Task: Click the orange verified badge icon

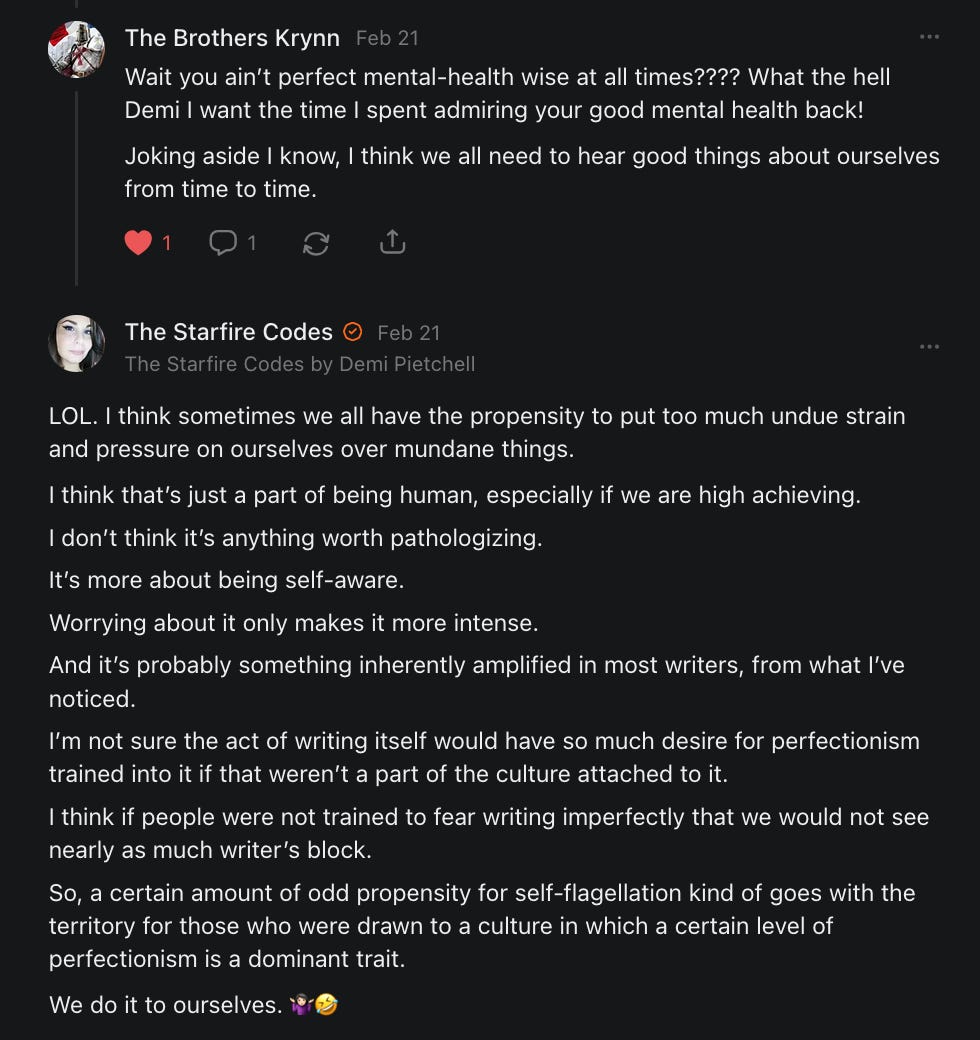Action: tap(353, 332)
